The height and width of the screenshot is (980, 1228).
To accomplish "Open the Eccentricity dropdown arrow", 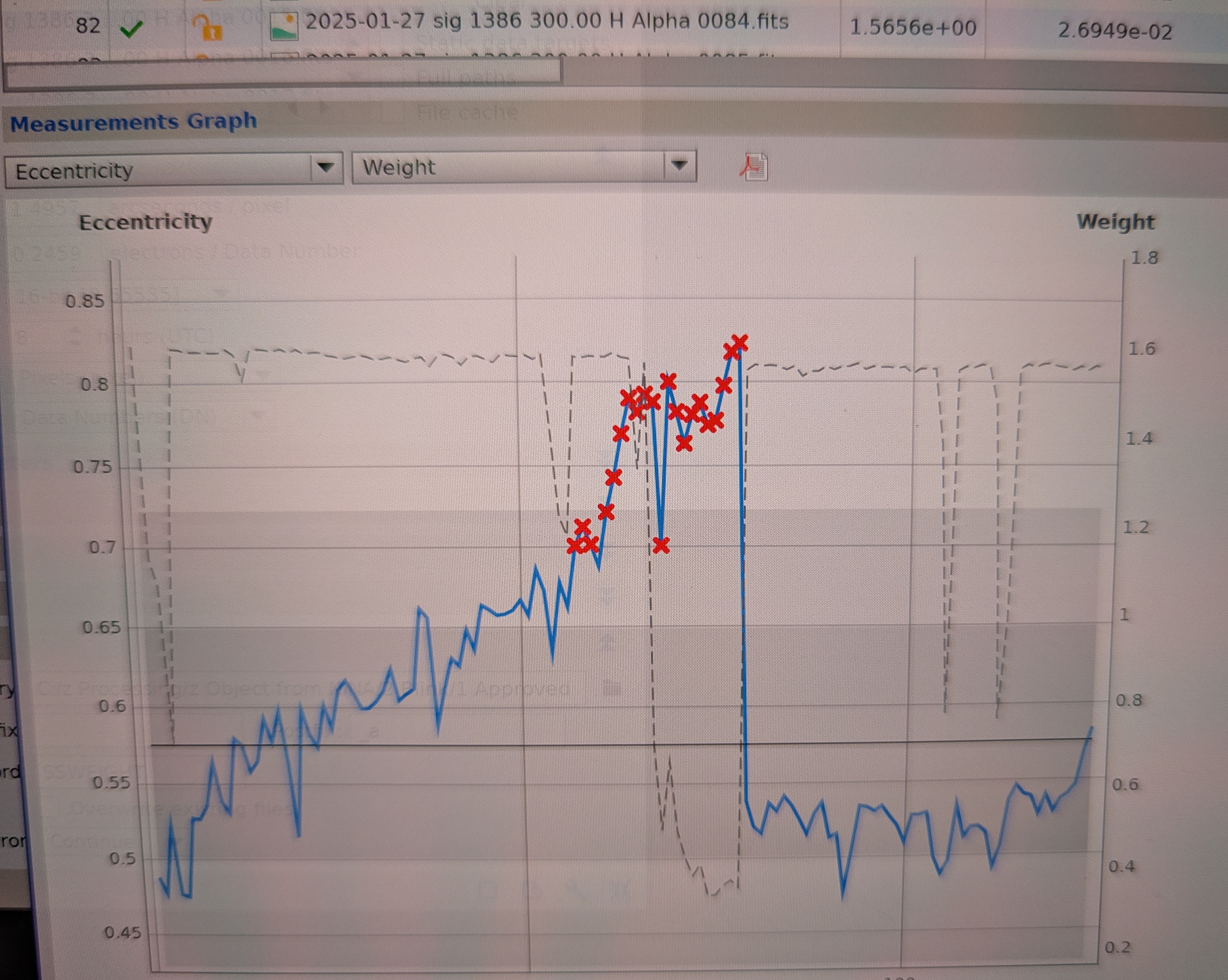I will click(325, 168).
